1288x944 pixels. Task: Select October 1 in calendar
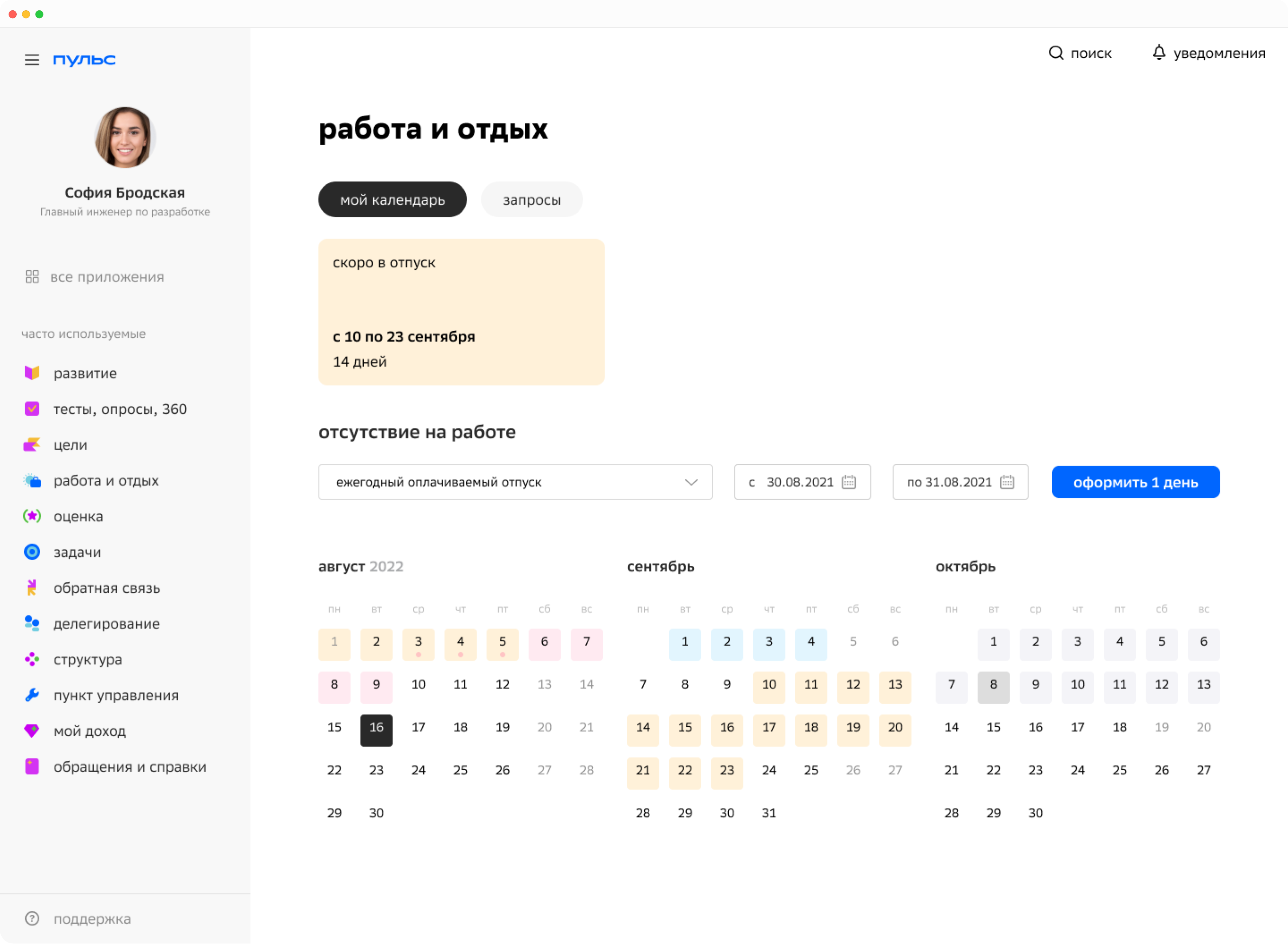click(x=993, y=644)
